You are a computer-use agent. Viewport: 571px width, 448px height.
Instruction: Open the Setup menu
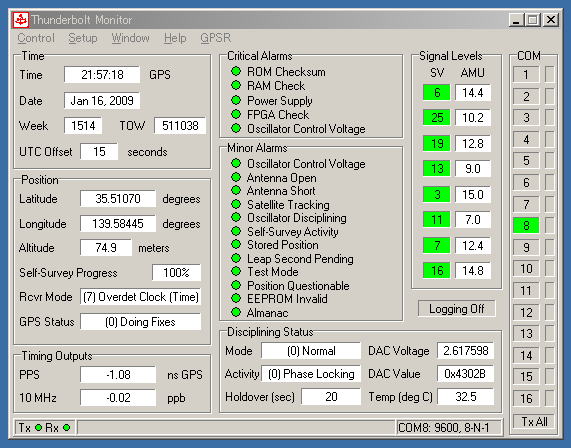(x=83, y=38)
